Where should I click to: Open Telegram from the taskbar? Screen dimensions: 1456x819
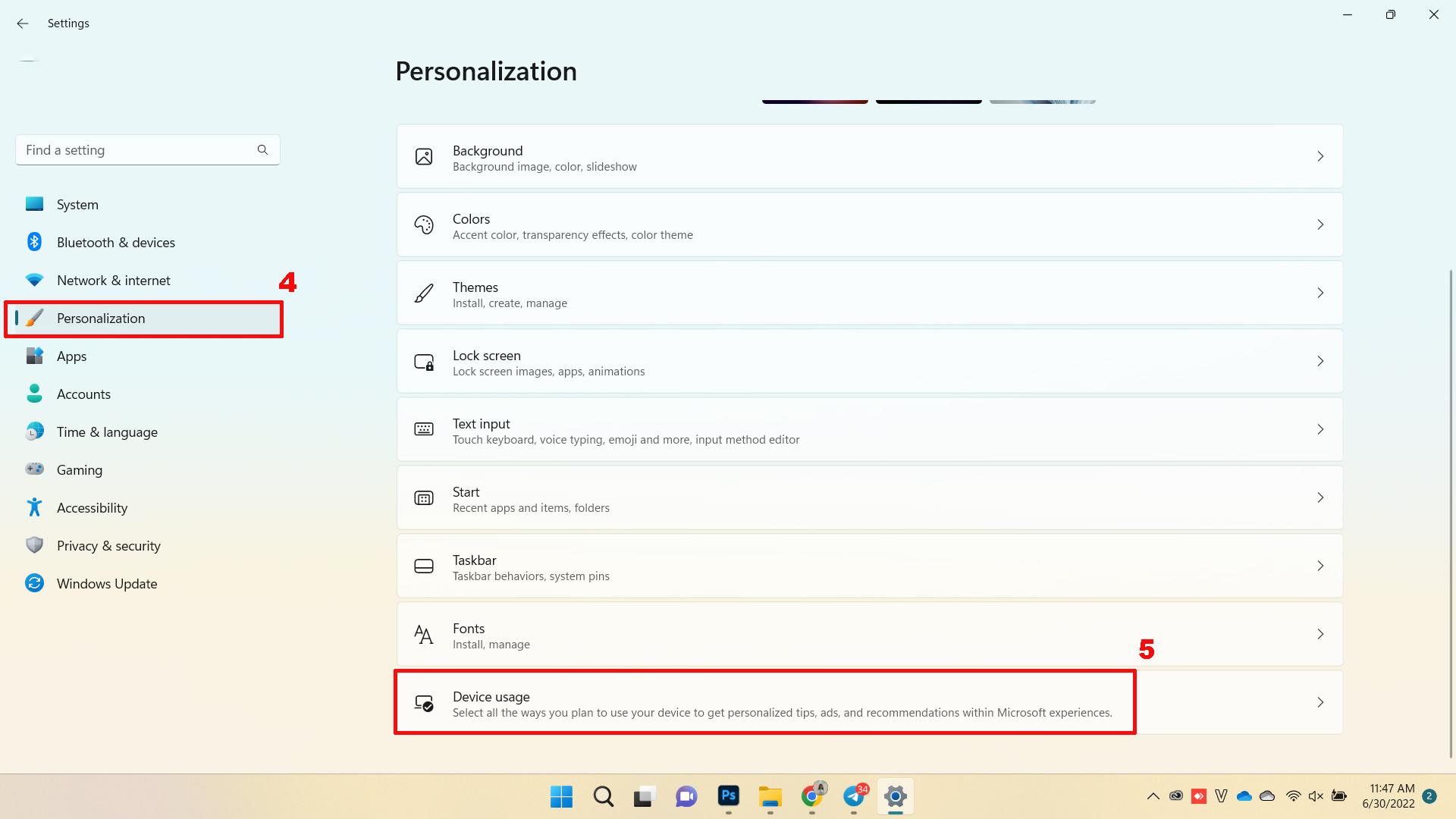click(x=854, y=796)
